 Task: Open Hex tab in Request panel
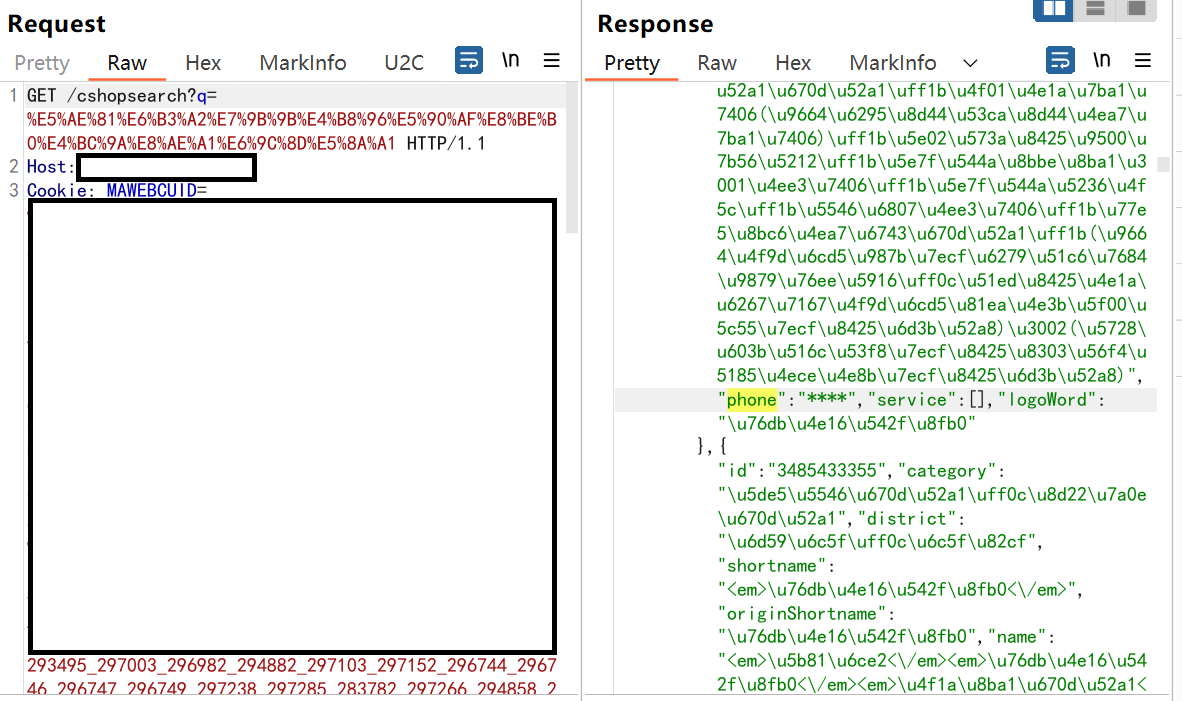point(203,63)
